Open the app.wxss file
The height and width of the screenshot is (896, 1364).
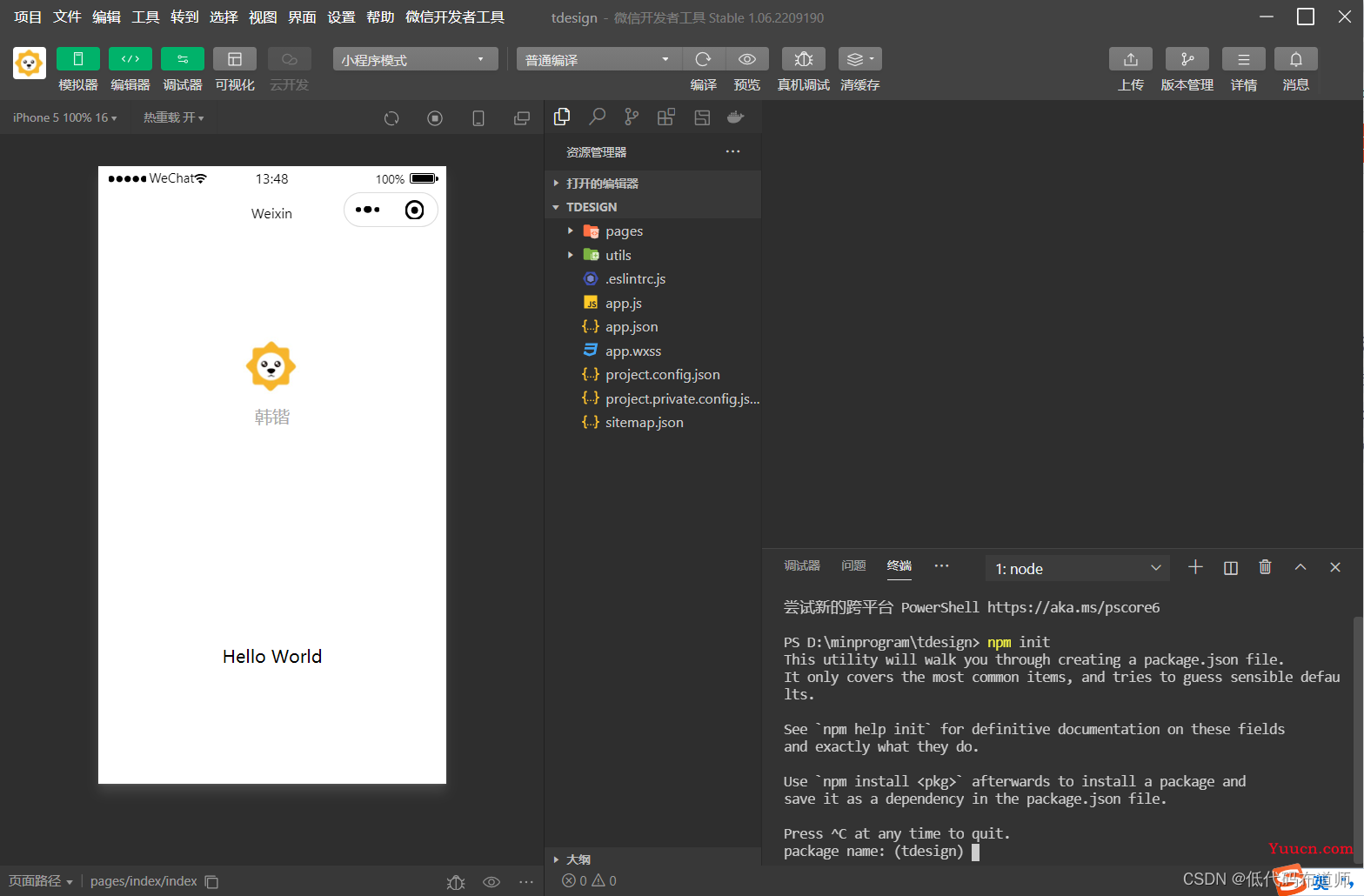coord(653,351)
